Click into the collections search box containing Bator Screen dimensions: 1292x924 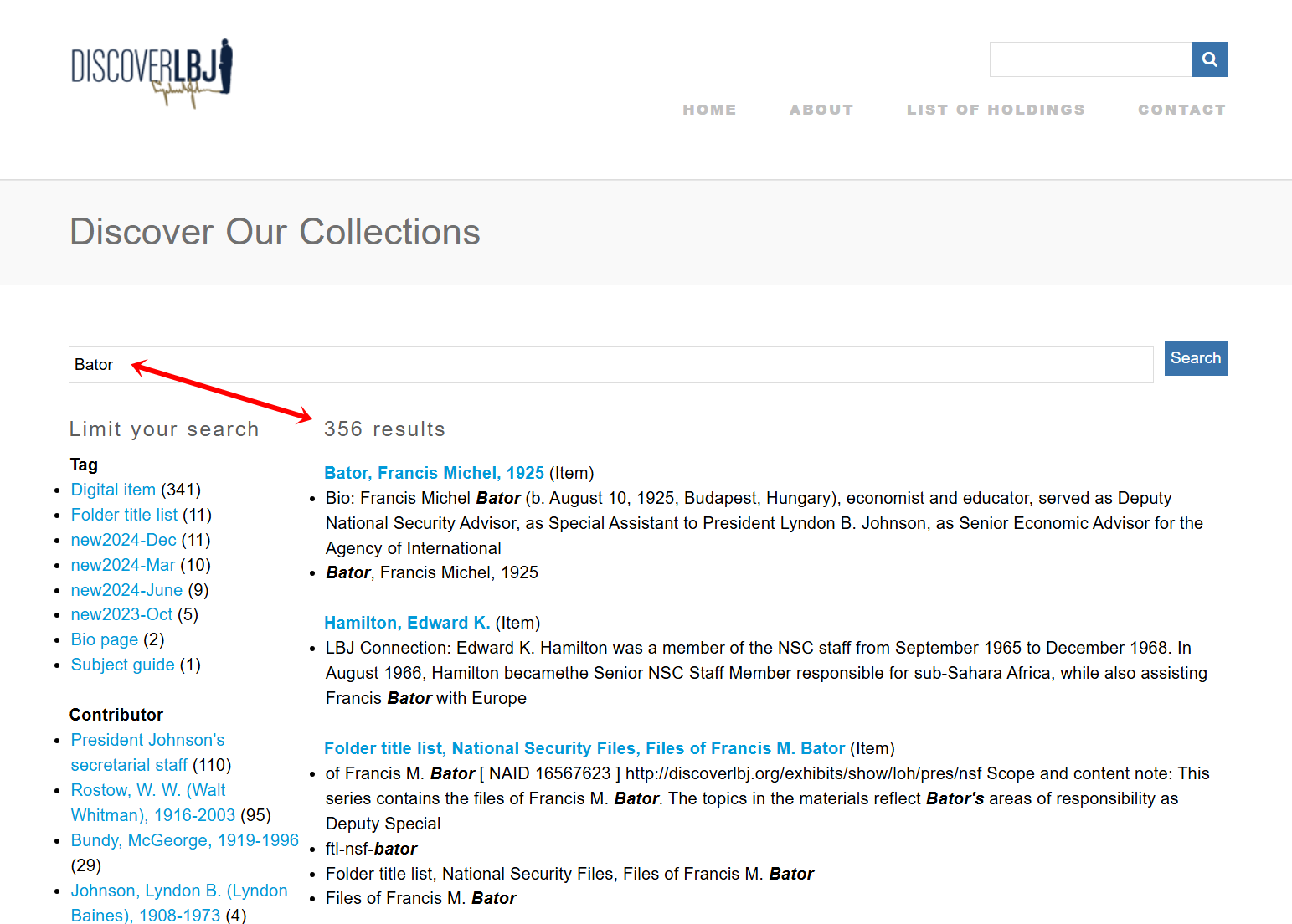(610, 365)
